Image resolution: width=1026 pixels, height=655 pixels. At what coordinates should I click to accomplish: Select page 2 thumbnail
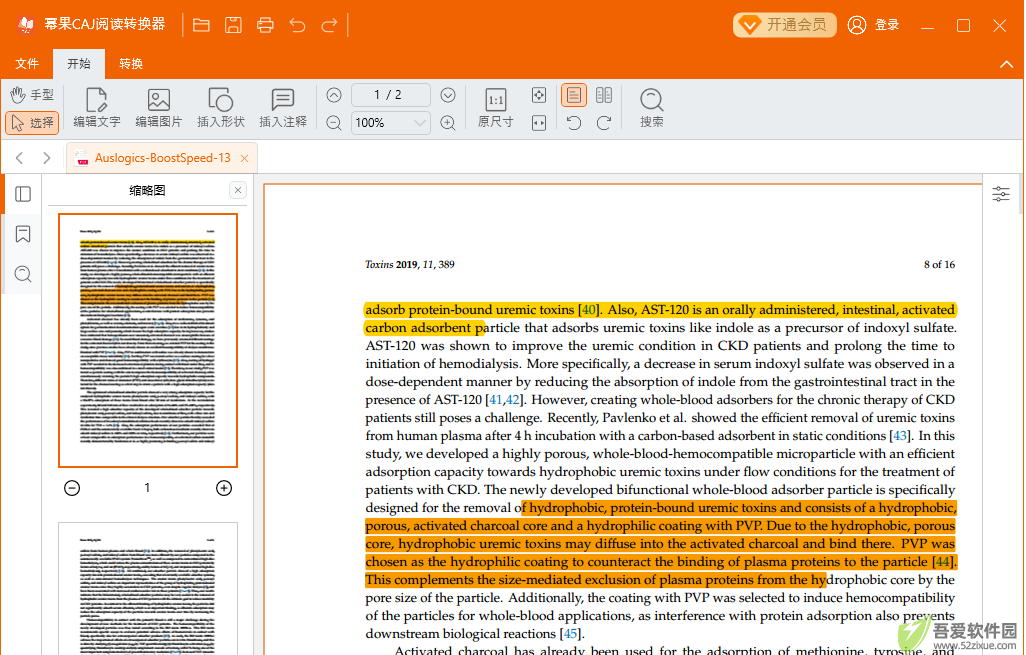[148, 588]
